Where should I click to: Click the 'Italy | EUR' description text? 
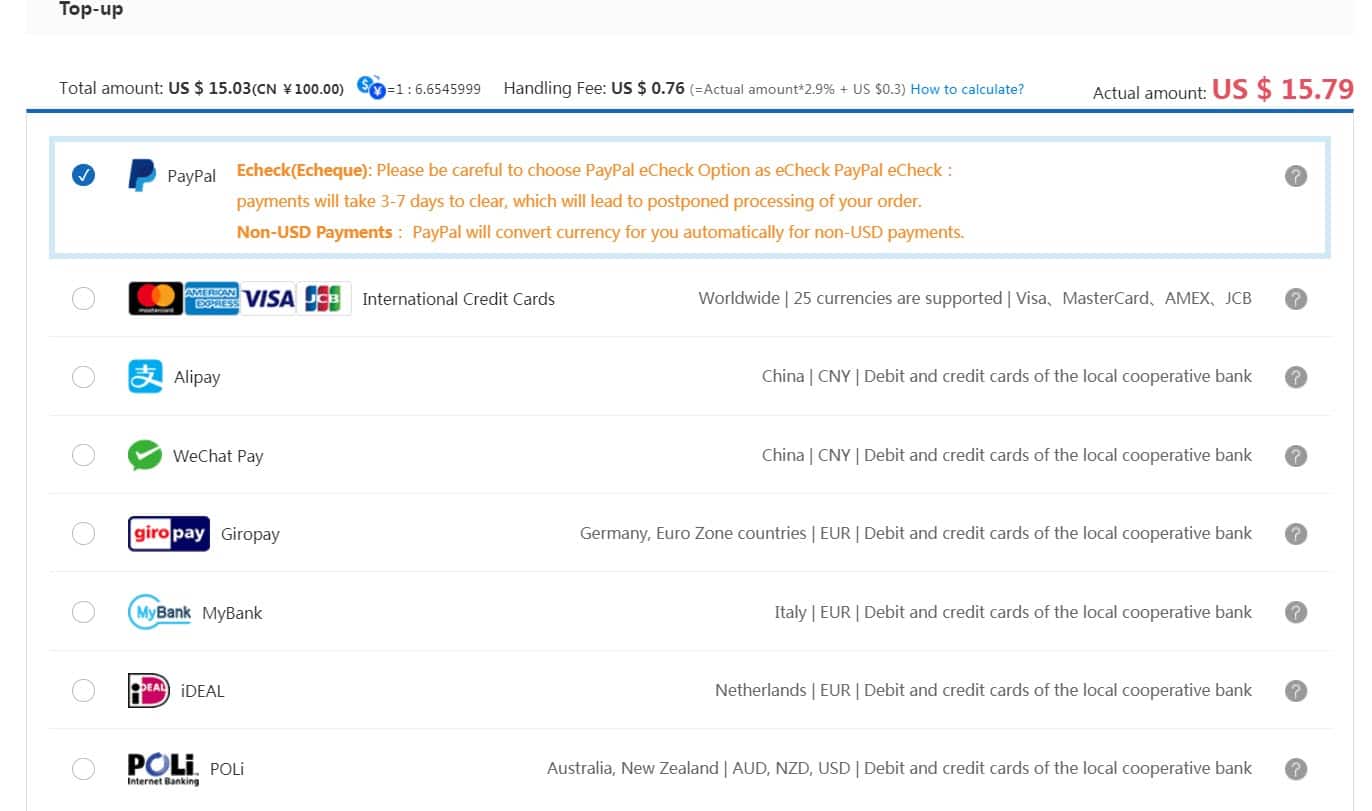813,612
